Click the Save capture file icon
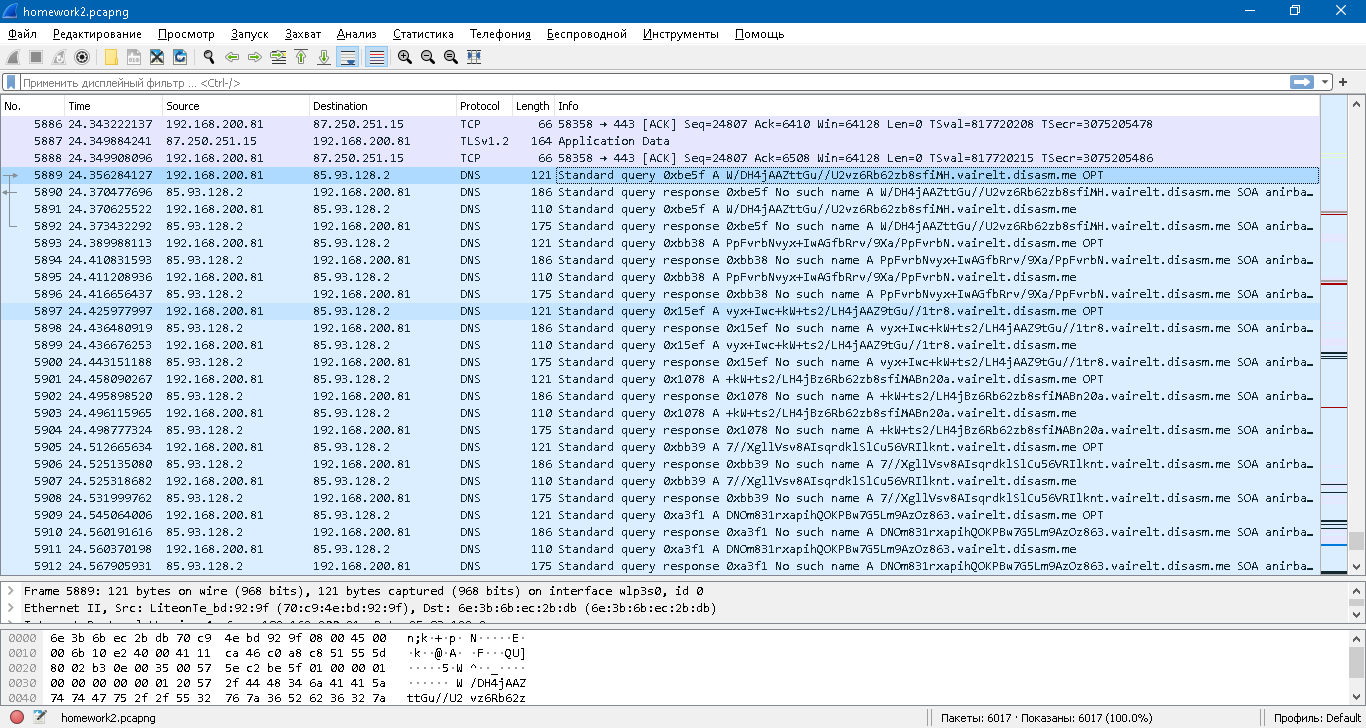 pos(134,57)
